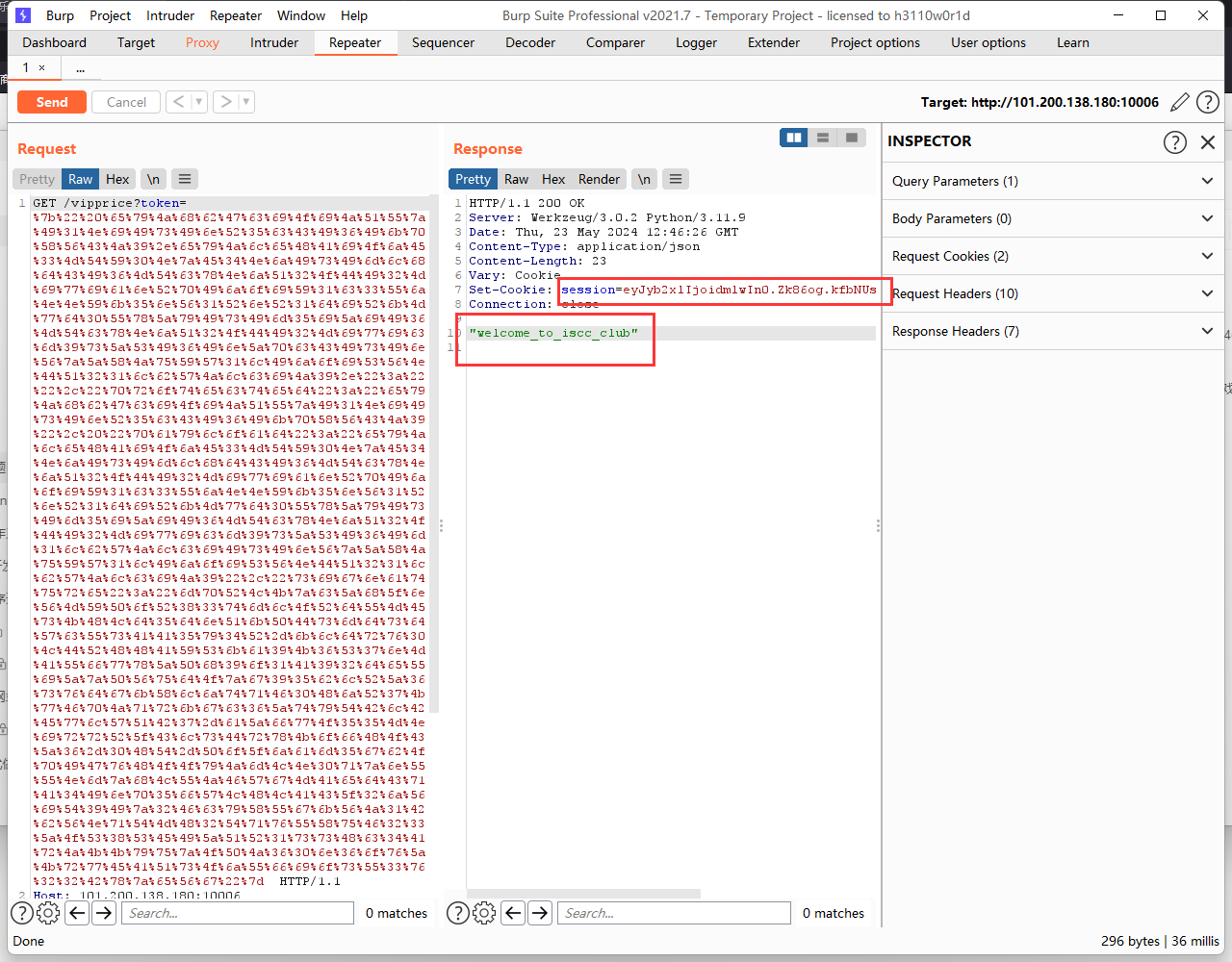
Task: Go to previous request search match
Action: tap(78, 913)
